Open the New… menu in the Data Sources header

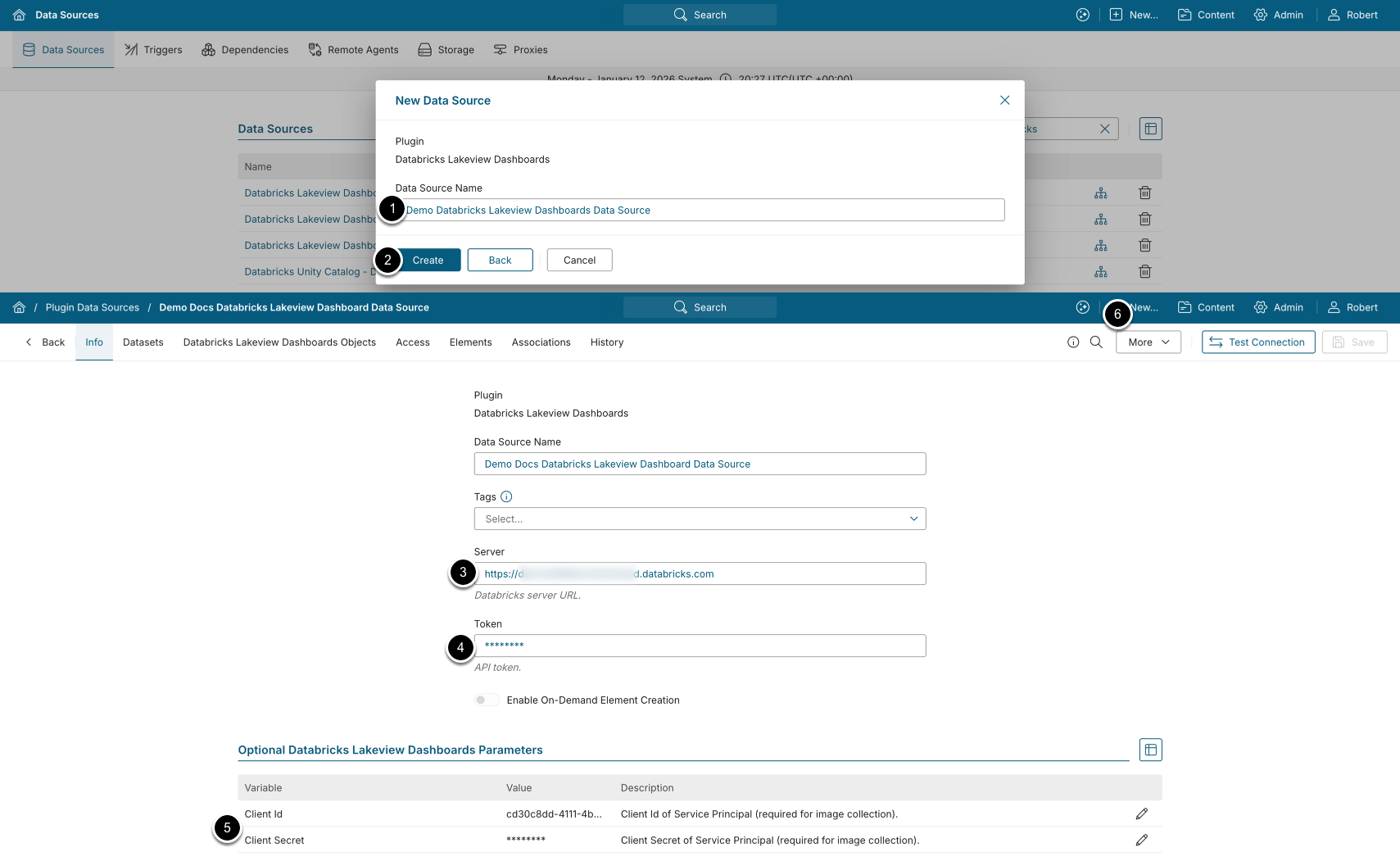click(1134, 15)
